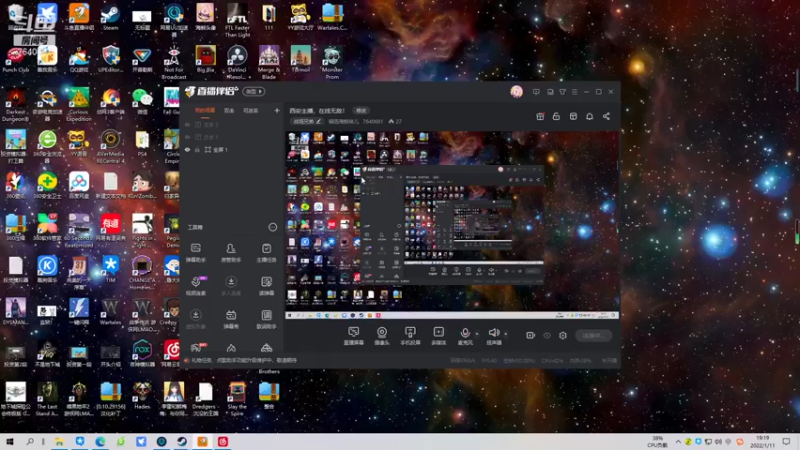Image resolution: width=800 pixels, height=450 pixels.
Task: Open stream settings gear in bottom bar
Action: tap(563, 335)
